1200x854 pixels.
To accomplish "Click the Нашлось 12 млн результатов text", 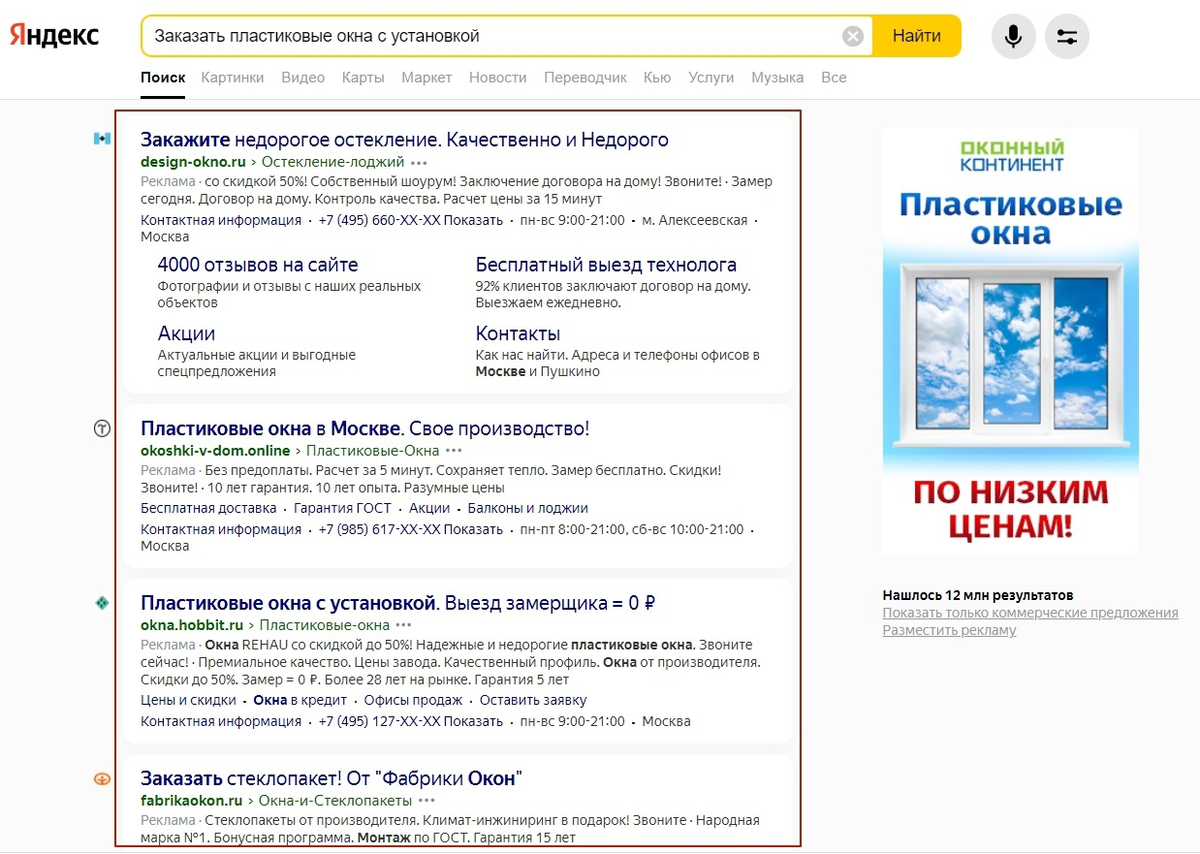I will (x=978, y=595).
